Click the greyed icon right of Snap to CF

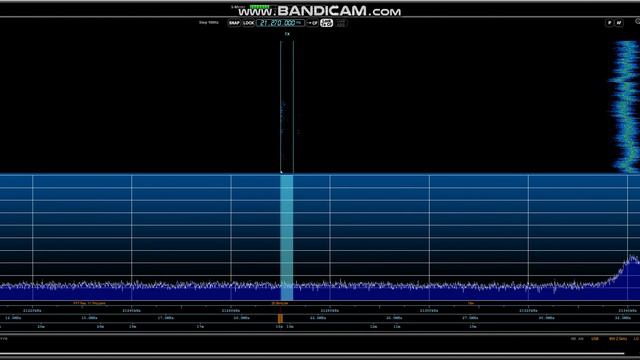[341, 23]
